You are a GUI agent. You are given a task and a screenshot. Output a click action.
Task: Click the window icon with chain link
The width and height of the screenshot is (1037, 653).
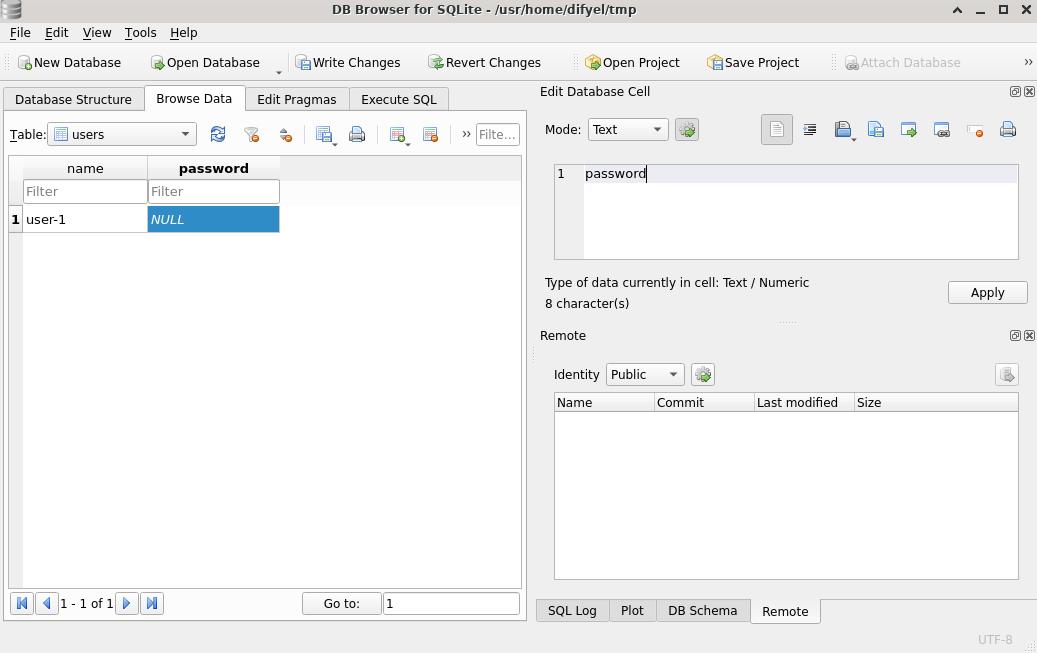942,130
